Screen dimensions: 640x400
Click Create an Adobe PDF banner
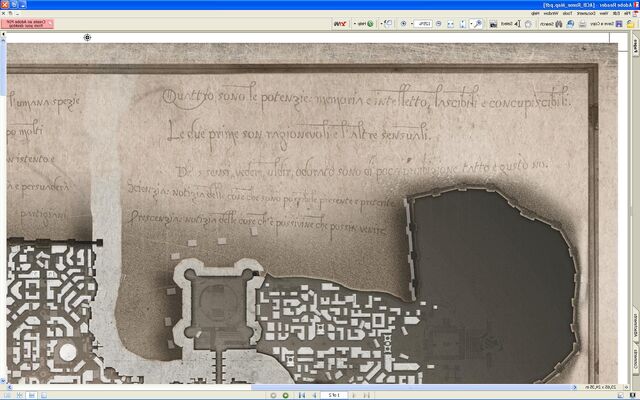[27, 23]
